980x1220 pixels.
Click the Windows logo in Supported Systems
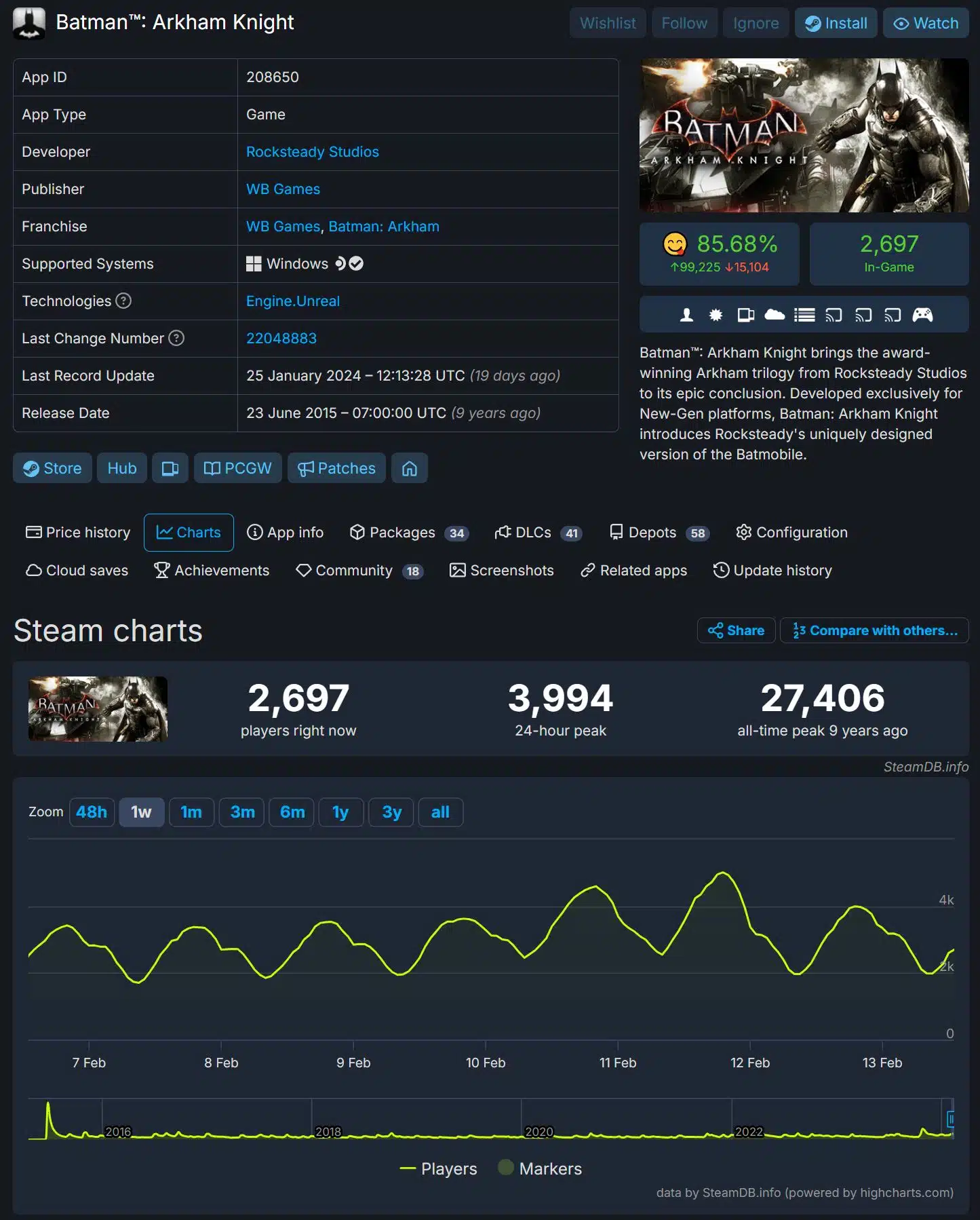click(x=254, y=264)
